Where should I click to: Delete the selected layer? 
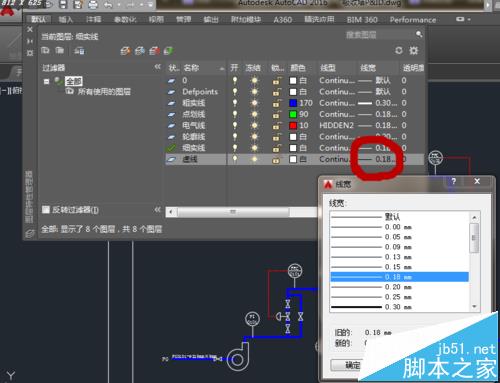154,51
